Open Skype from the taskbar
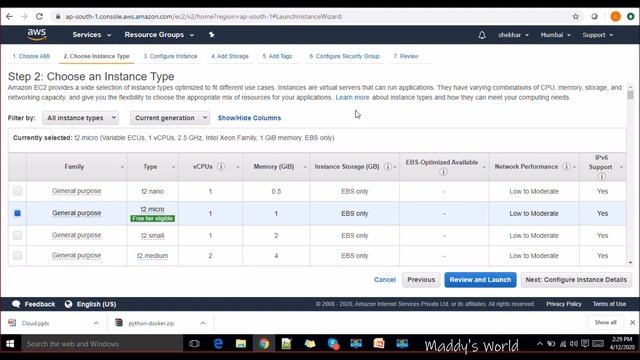Viewport: 640px width, 360px height. tap(333, 344)
